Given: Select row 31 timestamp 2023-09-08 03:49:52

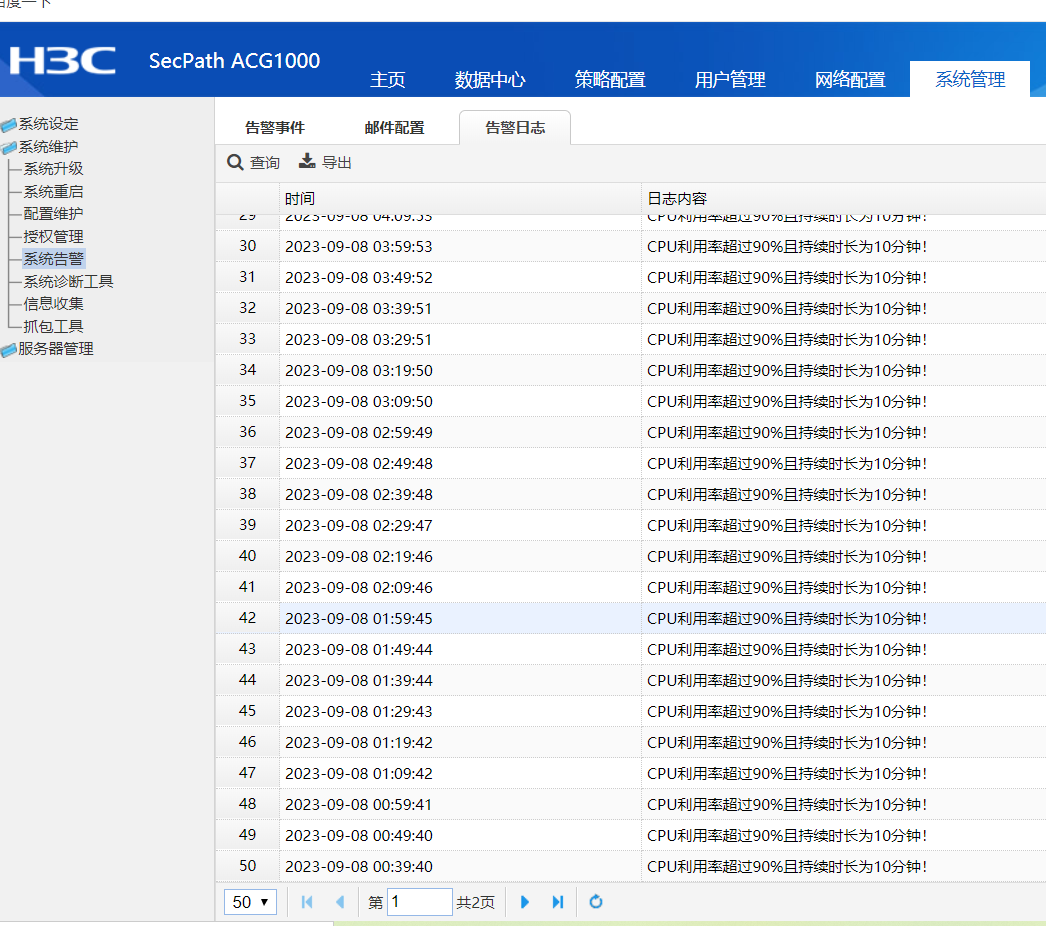Looking at the screenshot, I should click(x=359, y=278).
